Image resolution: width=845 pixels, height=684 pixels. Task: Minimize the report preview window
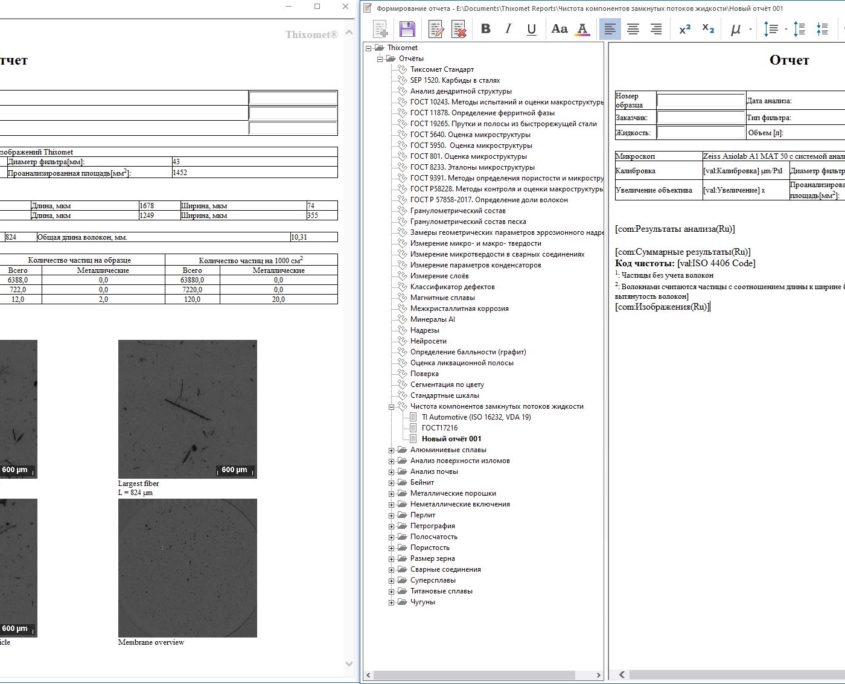pyautogui.click(x=289, y=6)
